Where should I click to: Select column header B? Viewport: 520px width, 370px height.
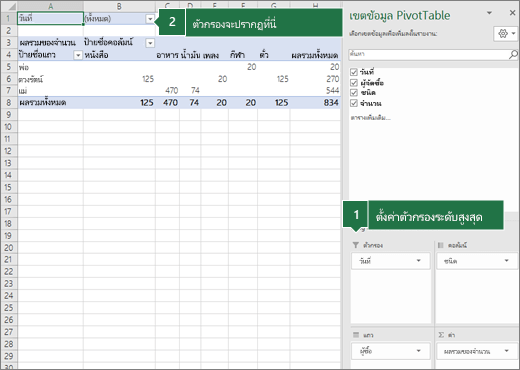119,6
